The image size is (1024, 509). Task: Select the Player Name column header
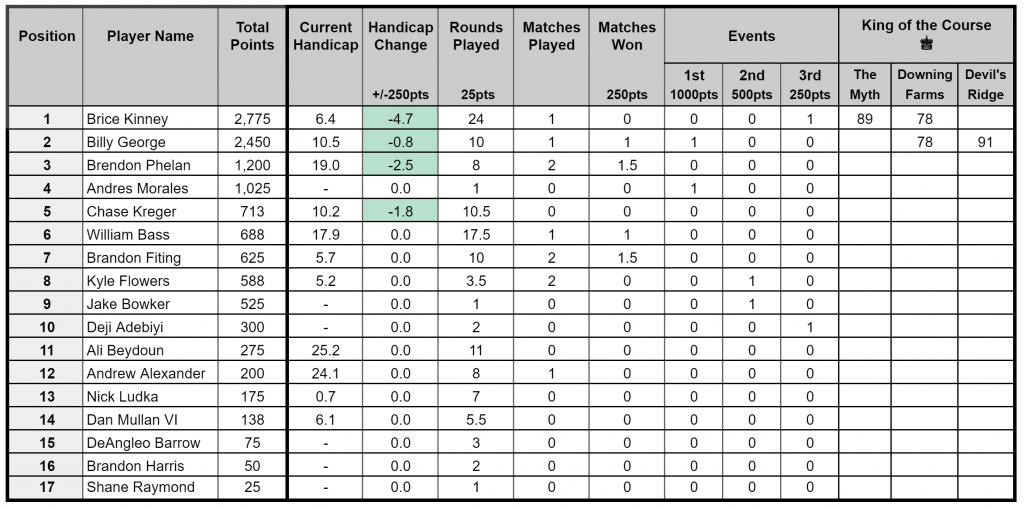click(x=150, y=56)
